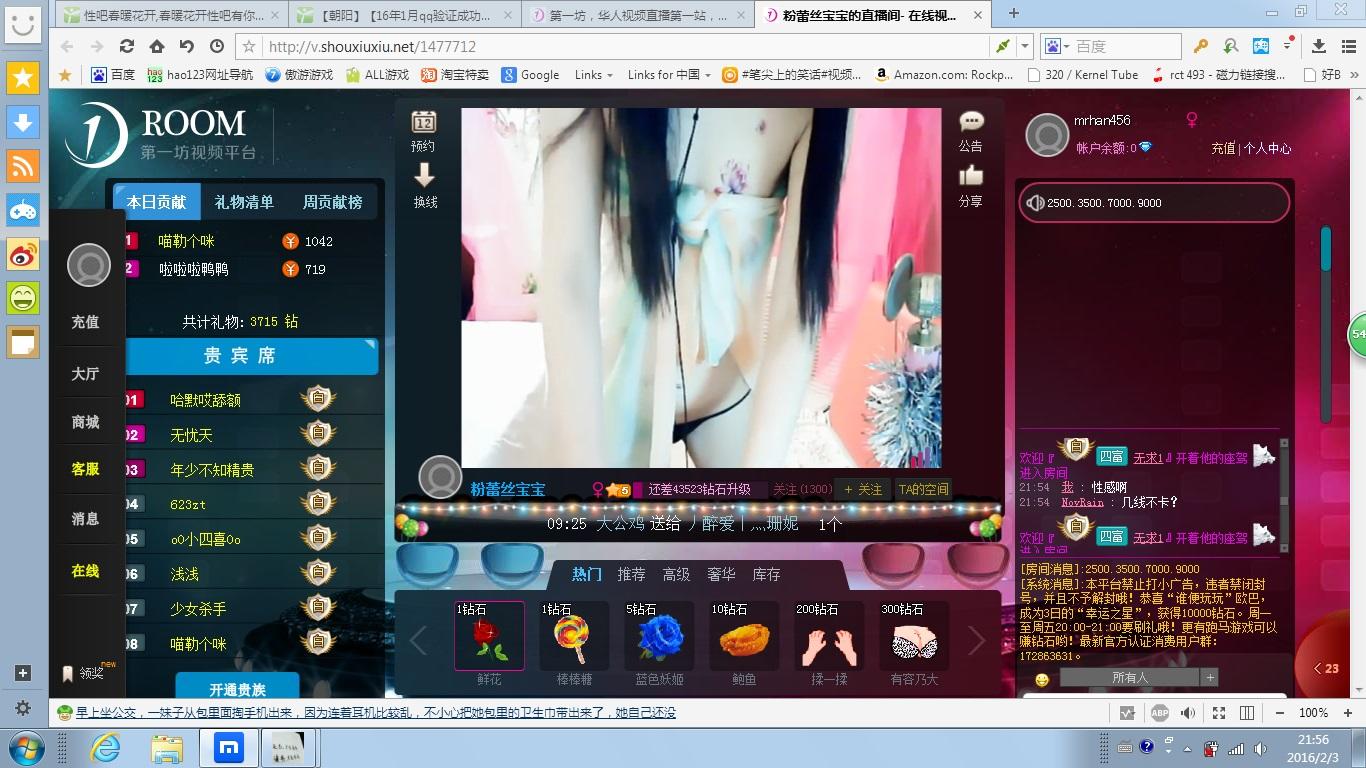Expand the address bar history dropdown
Viewport: 1366px width, 768px height.
pos(1025,46)
